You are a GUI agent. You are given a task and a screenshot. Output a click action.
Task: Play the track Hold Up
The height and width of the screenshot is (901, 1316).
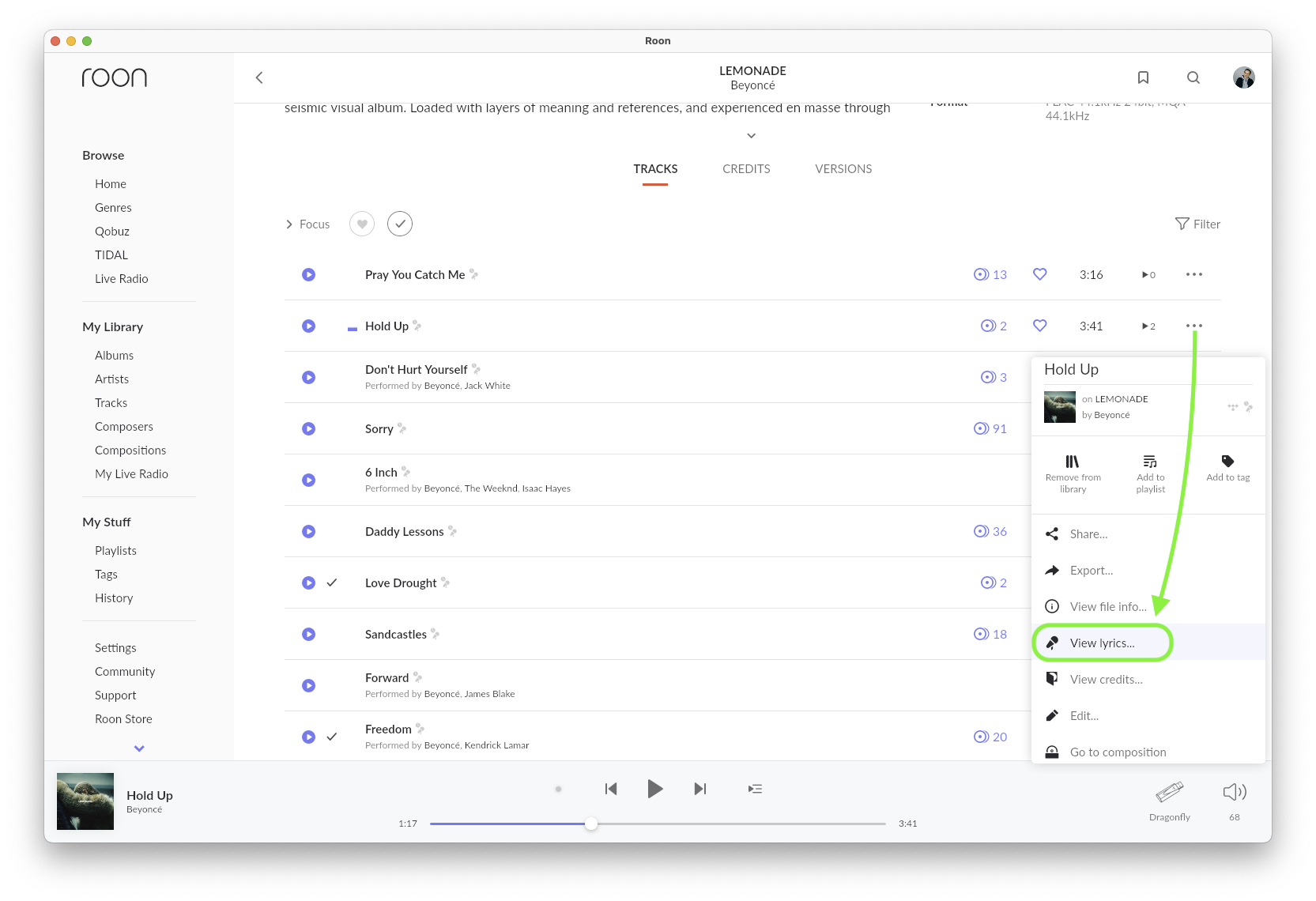309,326
